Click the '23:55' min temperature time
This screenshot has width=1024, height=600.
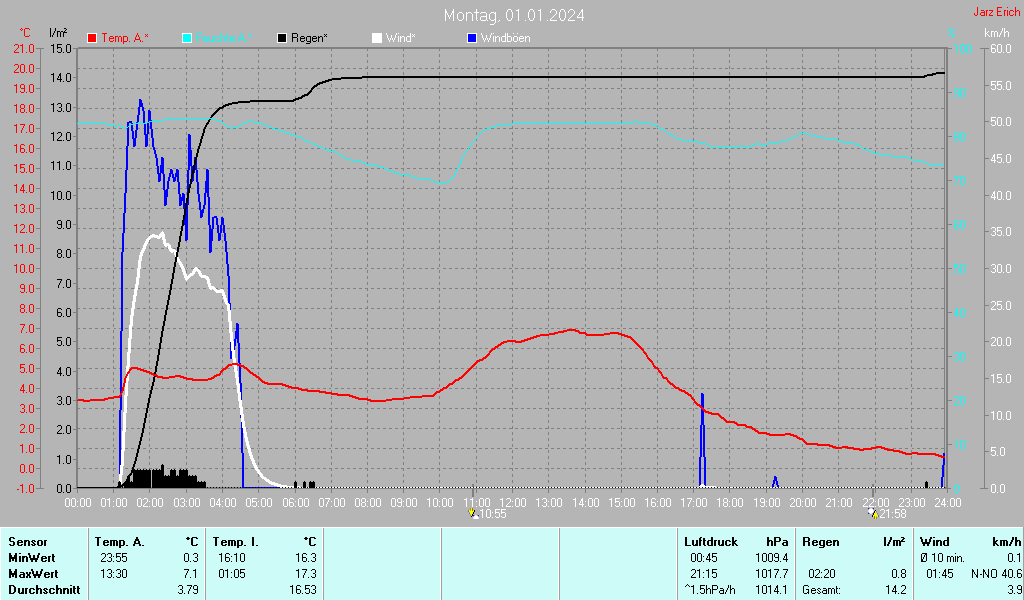[114, 558]
